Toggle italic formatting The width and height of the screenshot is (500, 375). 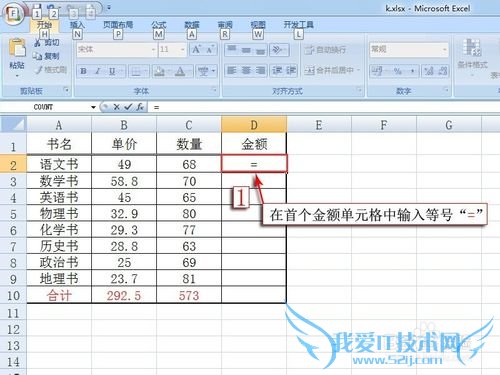[98, 71]
